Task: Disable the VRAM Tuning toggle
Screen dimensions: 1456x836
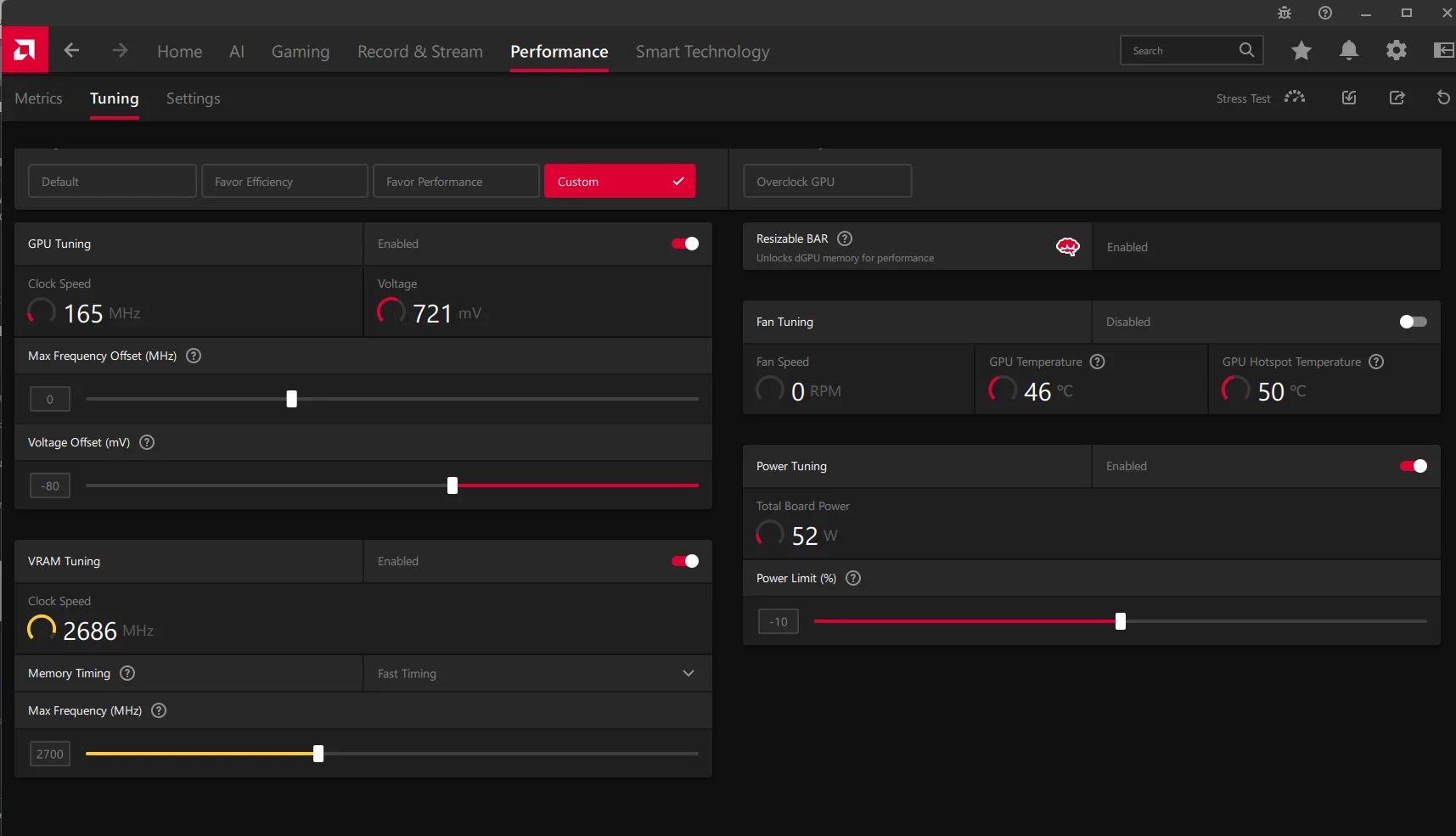Action: click(685, 561)
